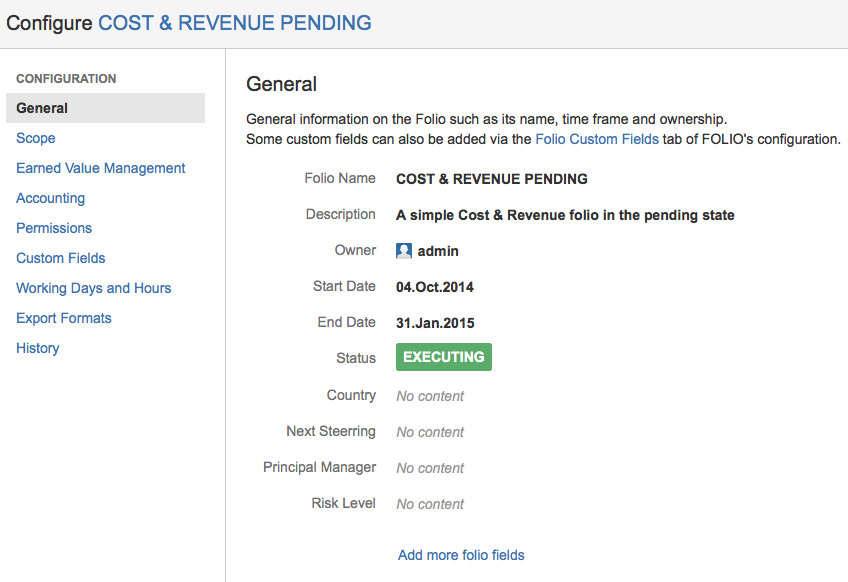Open the Accounting settings page
Image resolution: width=848 pixels, height=582 pixels.
(x=50, y=198)
